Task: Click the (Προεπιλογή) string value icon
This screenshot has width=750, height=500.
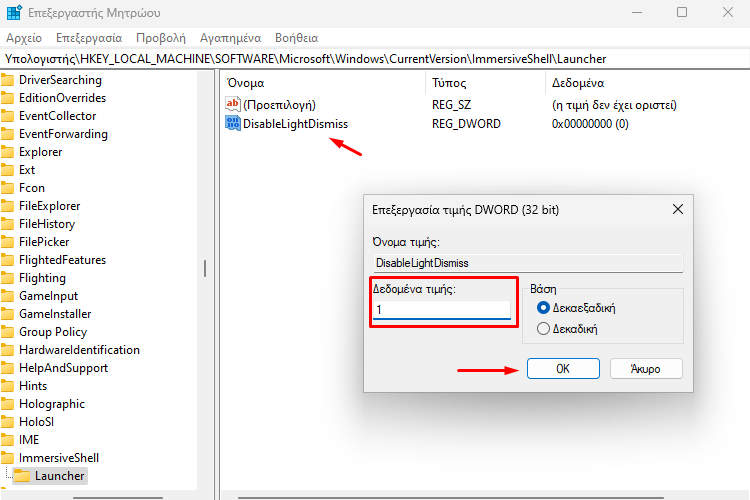Action: point(233,104)
